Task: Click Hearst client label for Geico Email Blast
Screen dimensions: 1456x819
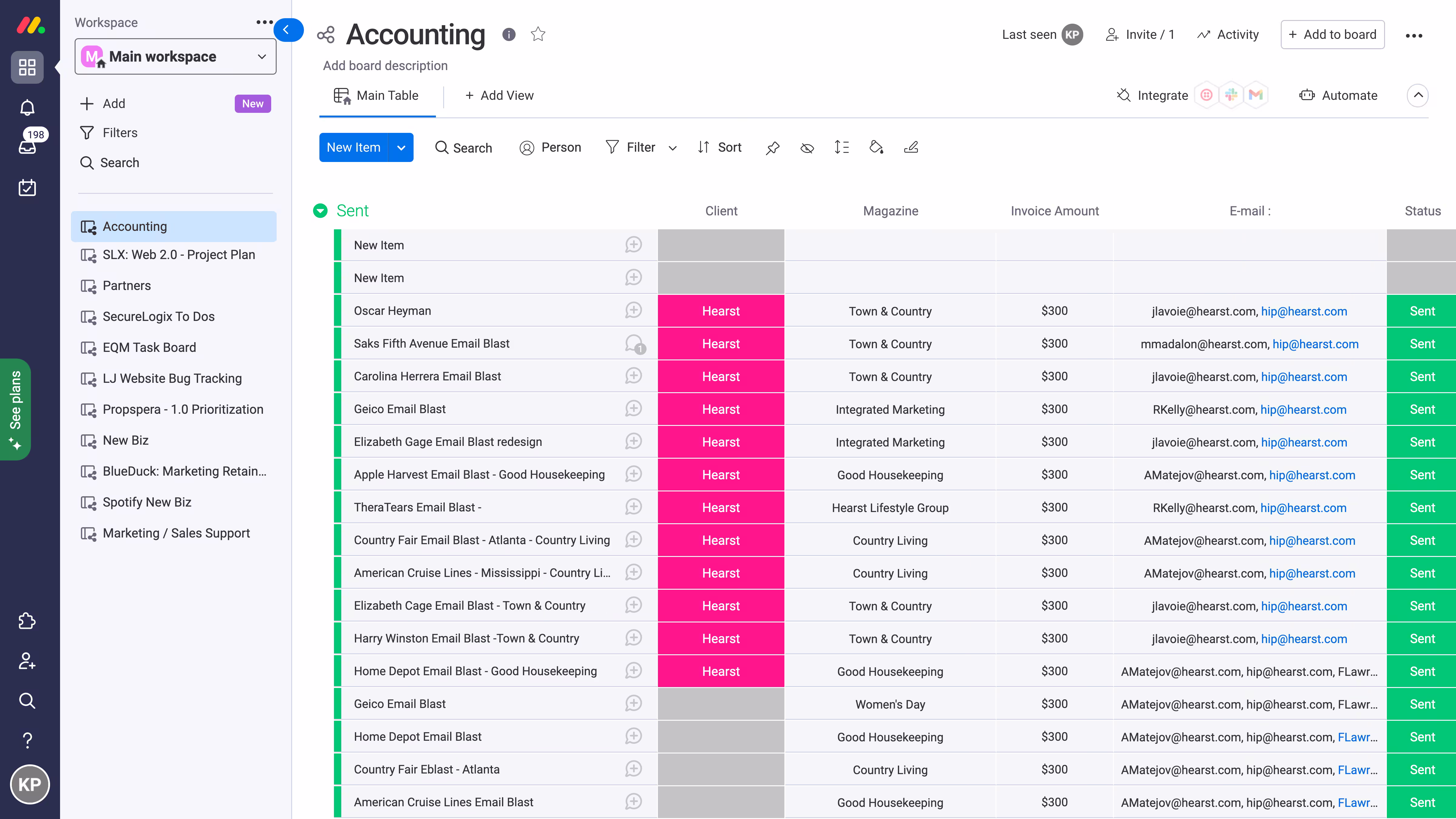Action: tap(721, 409)
